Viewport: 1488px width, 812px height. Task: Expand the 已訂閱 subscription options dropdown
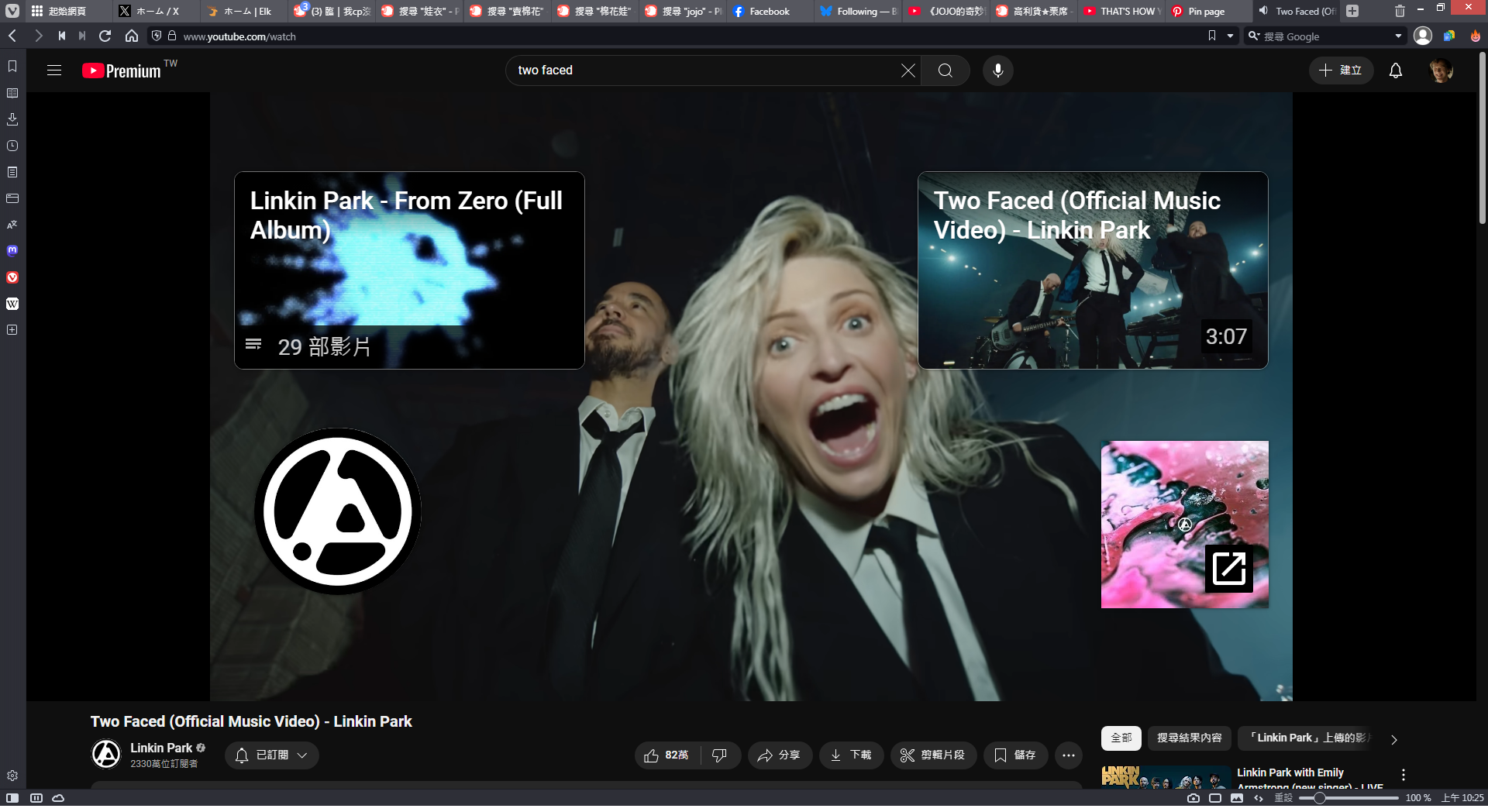(272, 755)
